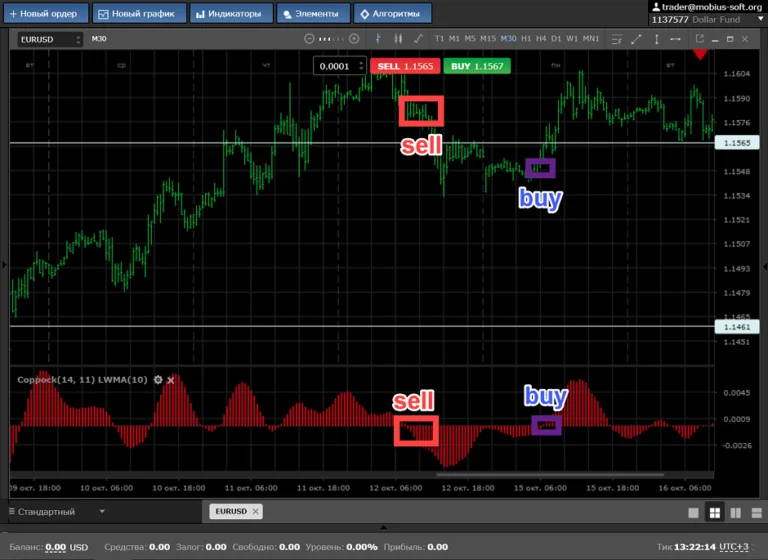Click BUY 1.1567 button

pos(477,66)
